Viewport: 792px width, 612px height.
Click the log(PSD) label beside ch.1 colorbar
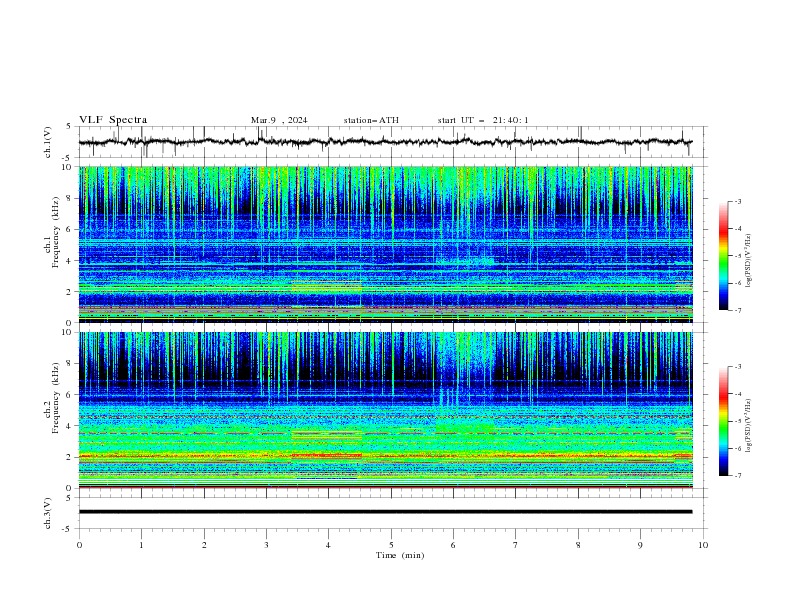pyautogui.click(x=748, y=261)
